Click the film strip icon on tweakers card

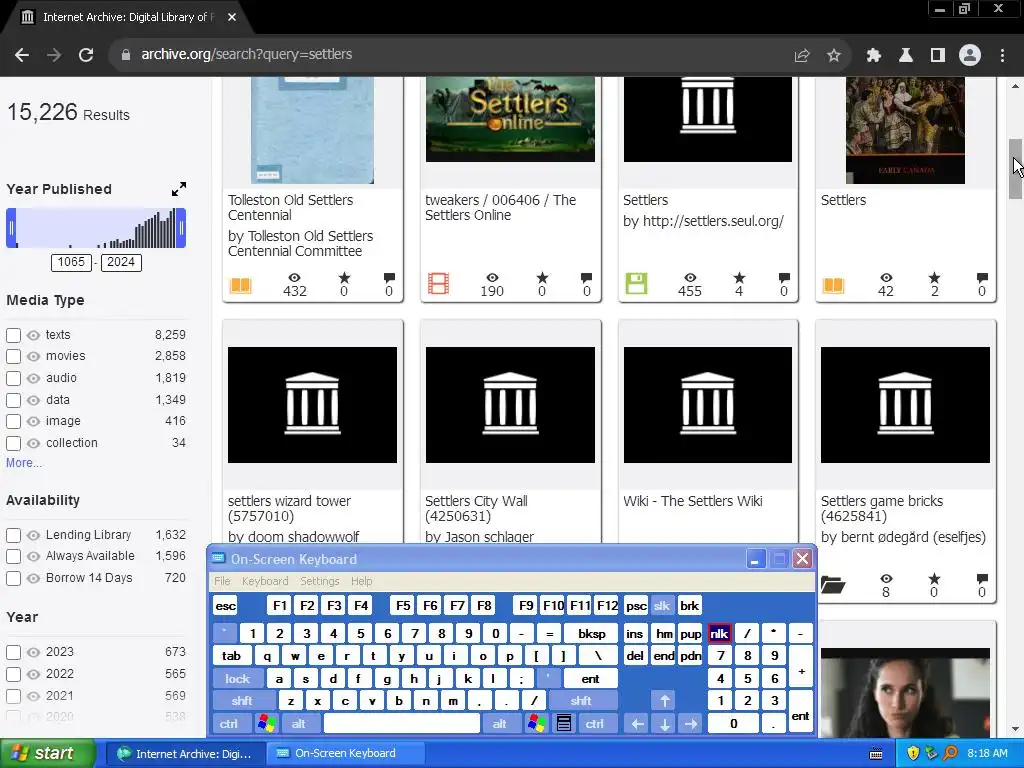pos(438,284)
